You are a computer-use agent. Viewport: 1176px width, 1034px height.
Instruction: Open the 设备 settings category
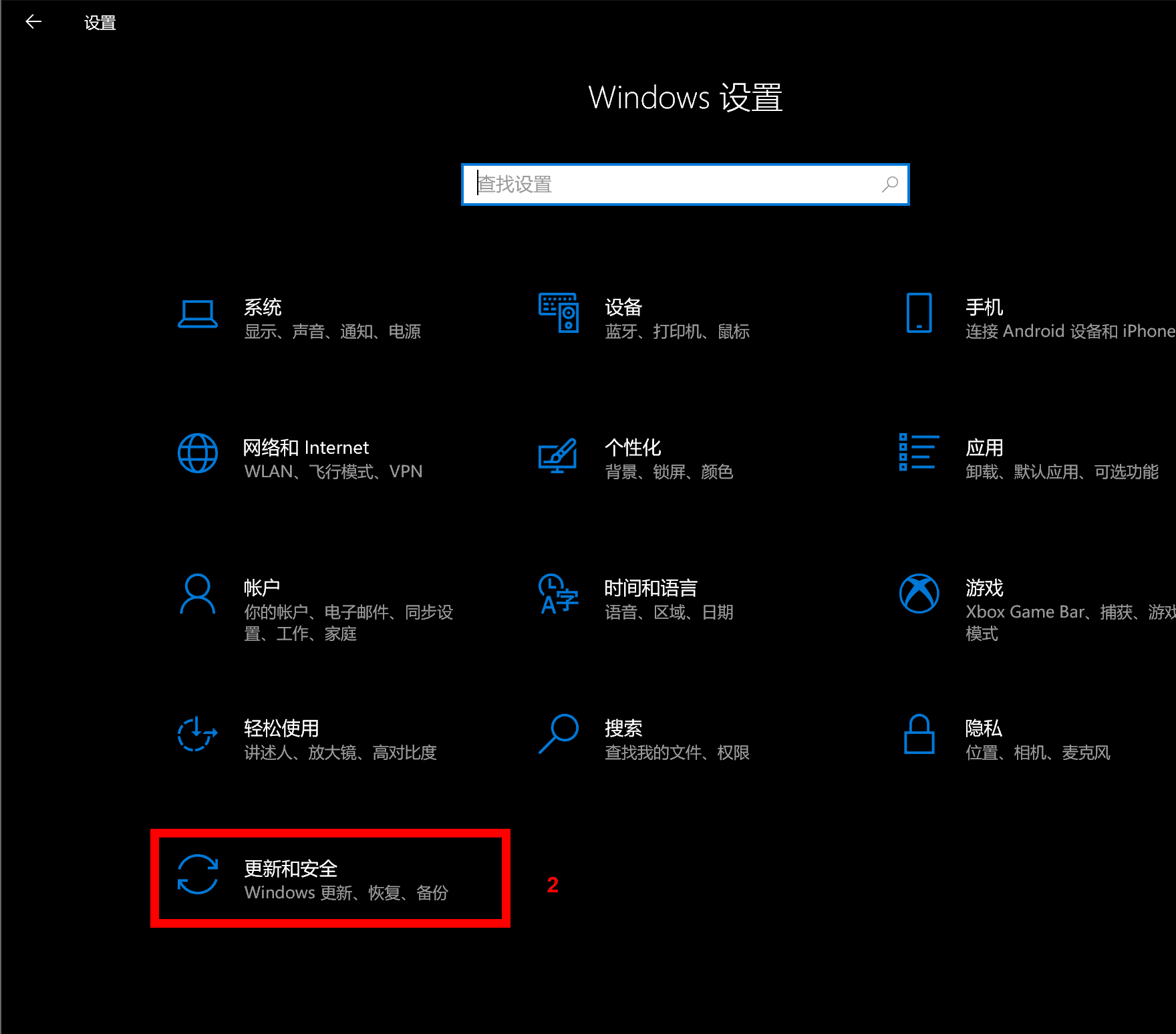[x=624, y=307]
